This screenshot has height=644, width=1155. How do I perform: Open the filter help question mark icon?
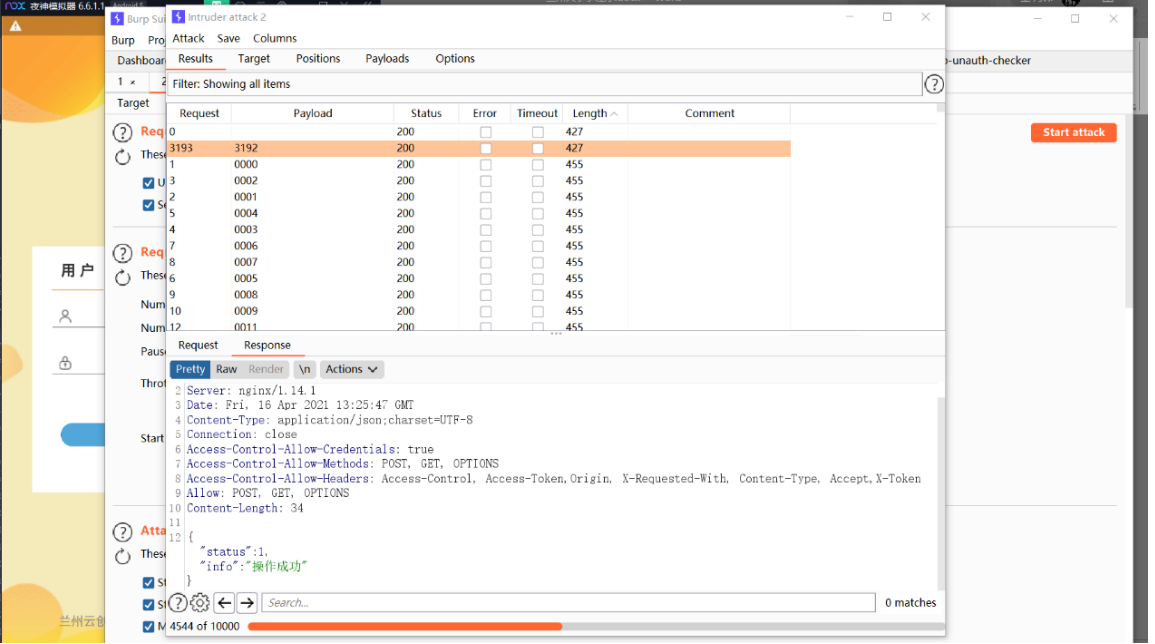coord(933,85)
